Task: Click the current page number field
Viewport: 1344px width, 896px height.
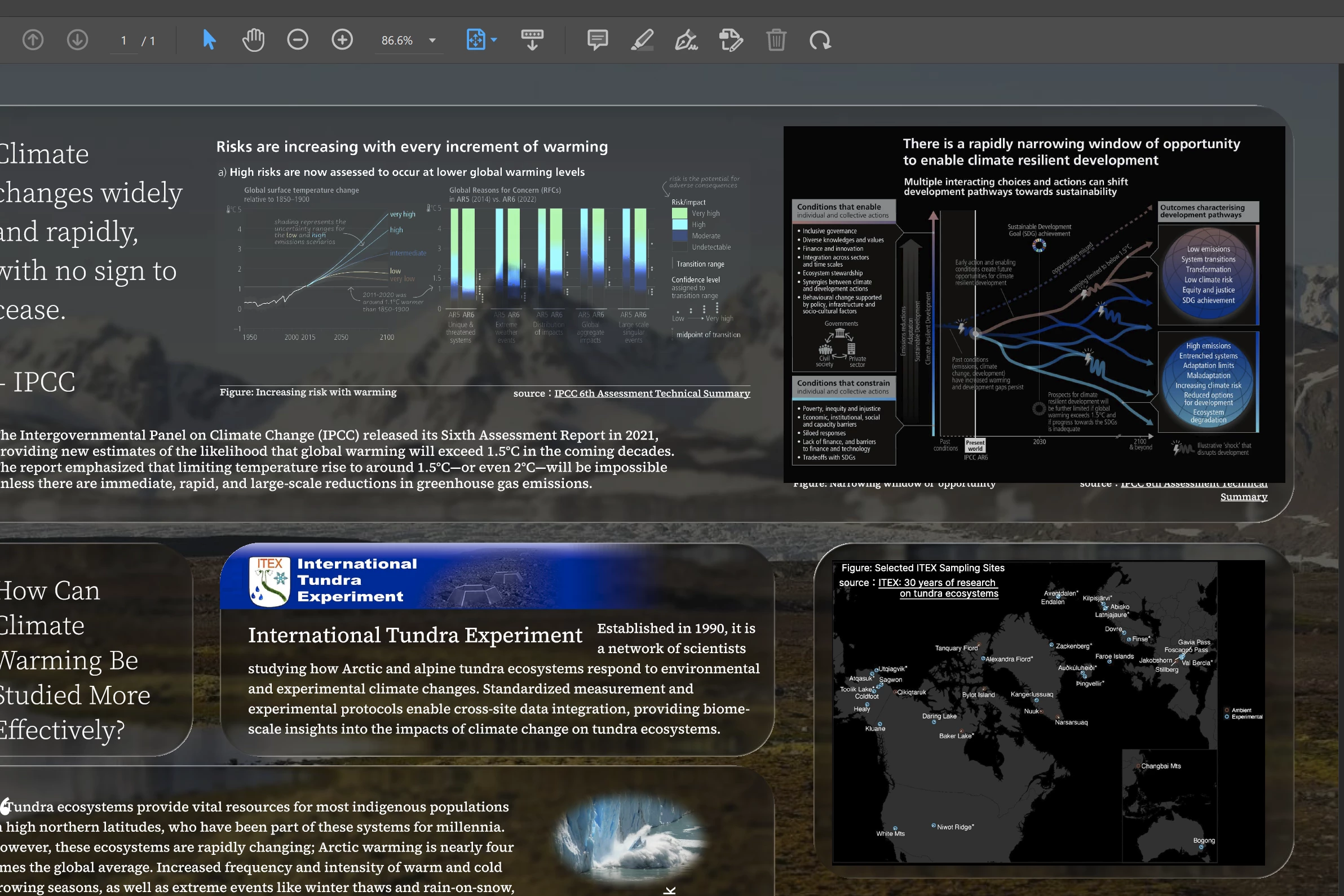Action: (x=123, y=41)
